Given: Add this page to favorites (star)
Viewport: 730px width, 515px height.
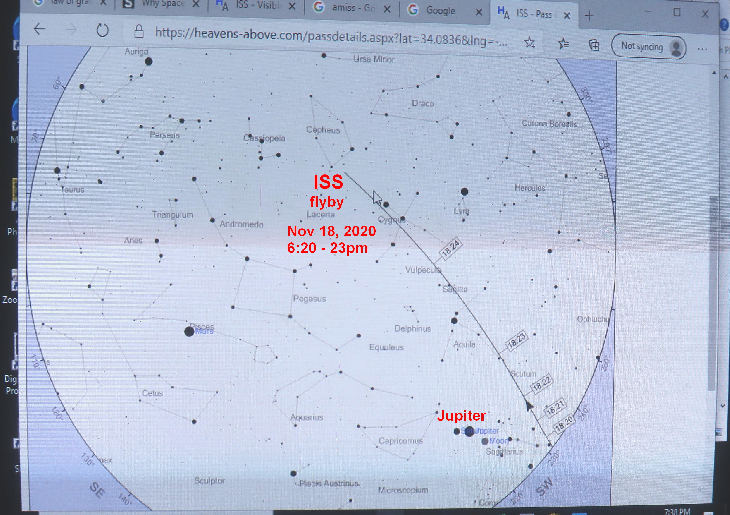Looking at the screenshot, I should 529,44.
